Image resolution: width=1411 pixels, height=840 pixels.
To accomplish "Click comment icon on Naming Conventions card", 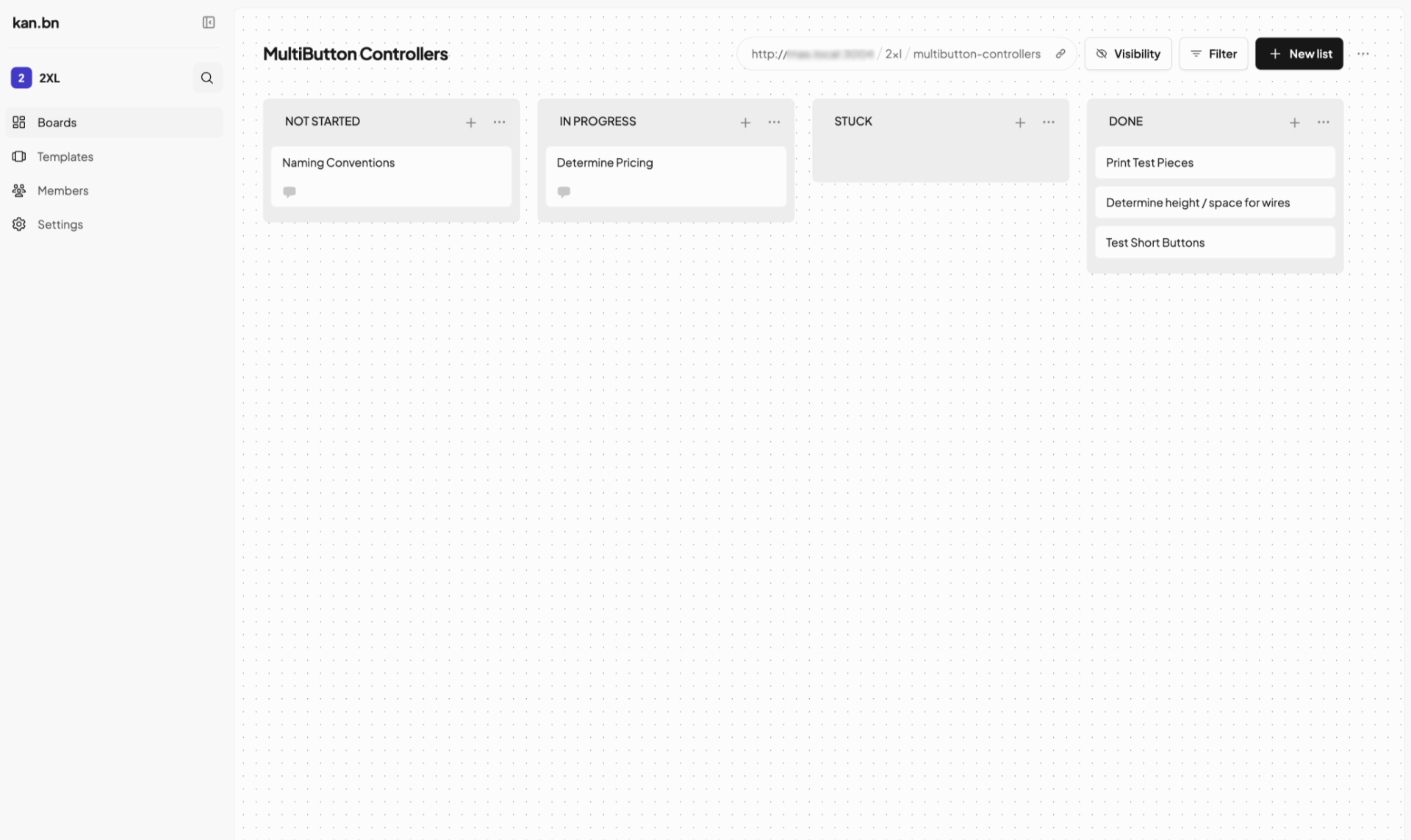I will pos(290,192).
